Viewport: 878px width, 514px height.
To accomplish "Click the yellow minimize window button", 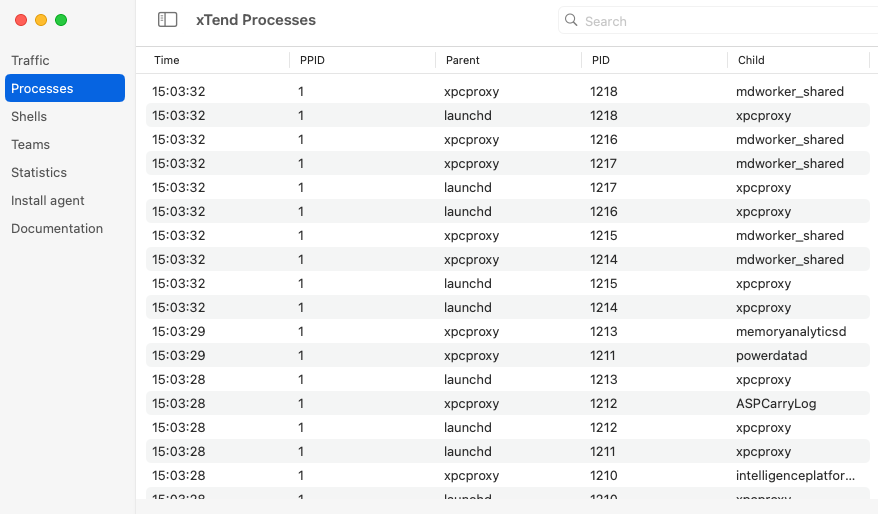I will pos(41,20).
